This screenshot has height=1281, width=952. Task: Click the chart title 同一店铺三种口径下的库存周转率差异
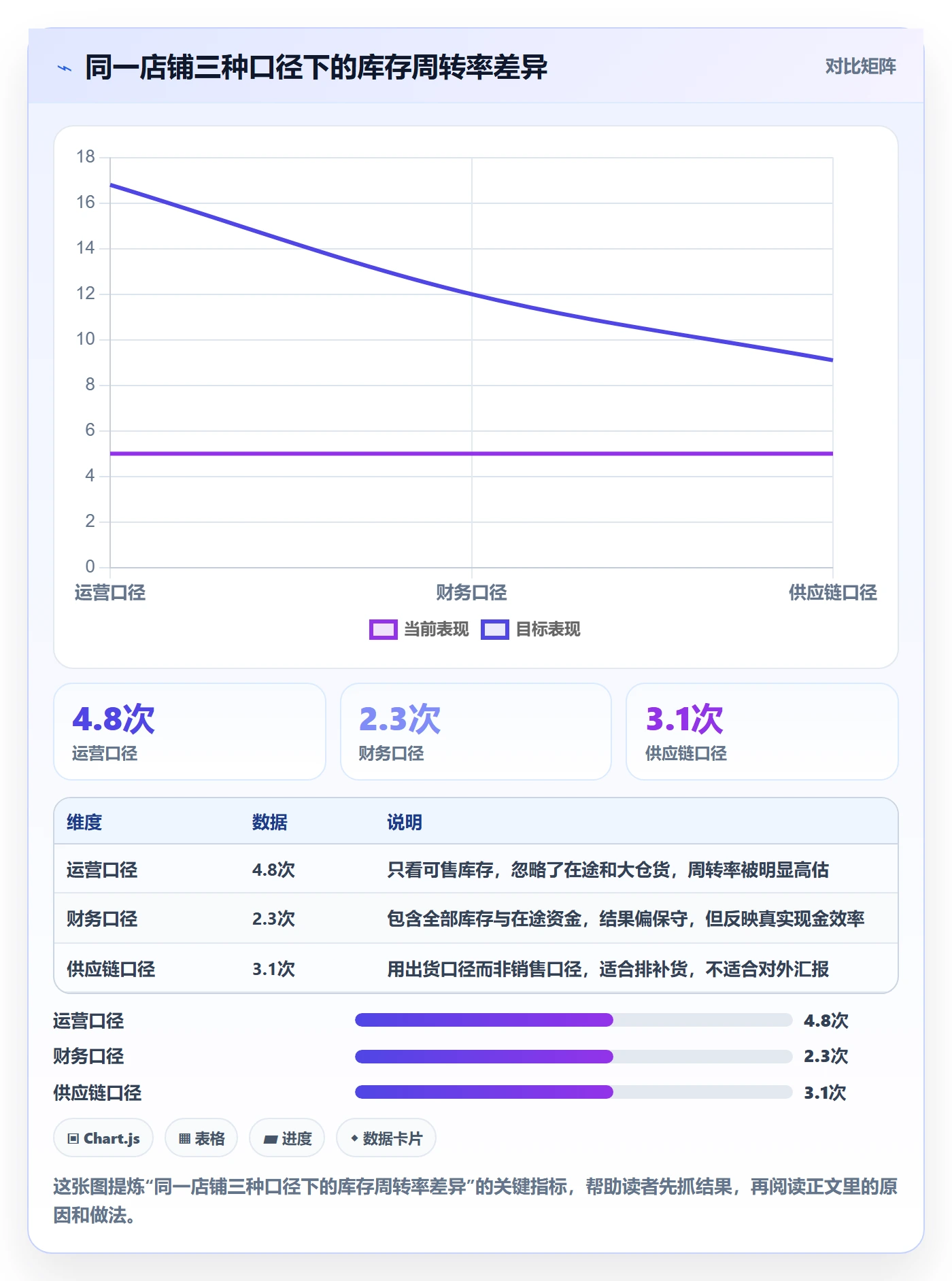pos(316,67)
